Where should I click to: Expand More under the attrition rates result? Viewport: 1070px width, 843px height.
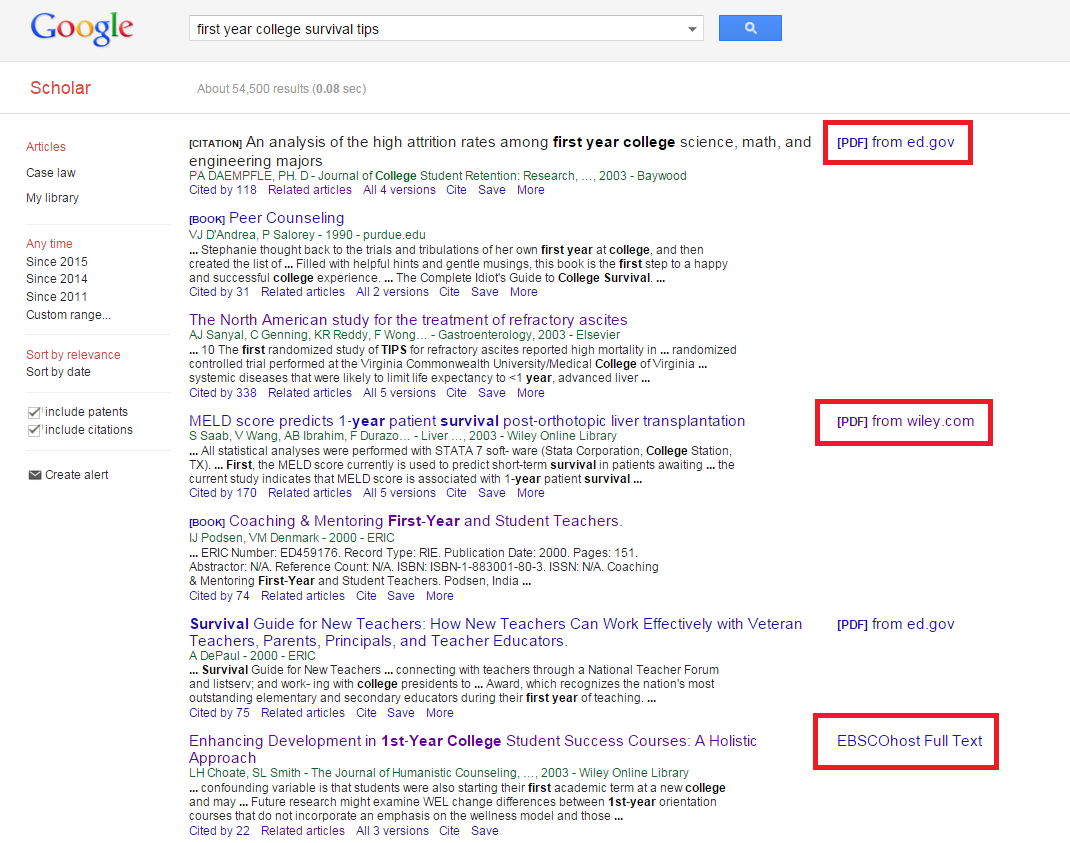click(x=530, y=190)
